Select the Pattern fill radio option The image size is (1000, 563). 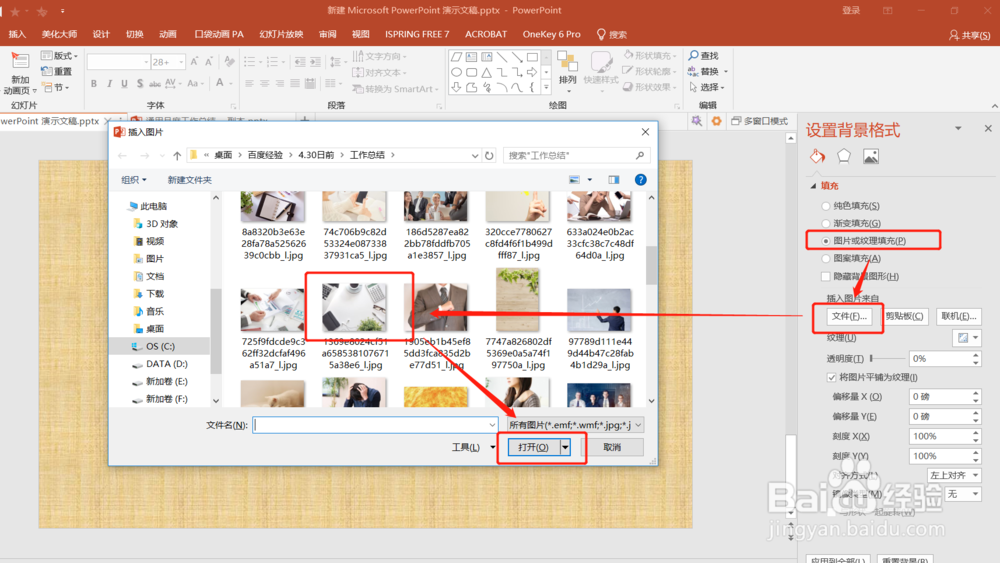click(x=826, y=258)
